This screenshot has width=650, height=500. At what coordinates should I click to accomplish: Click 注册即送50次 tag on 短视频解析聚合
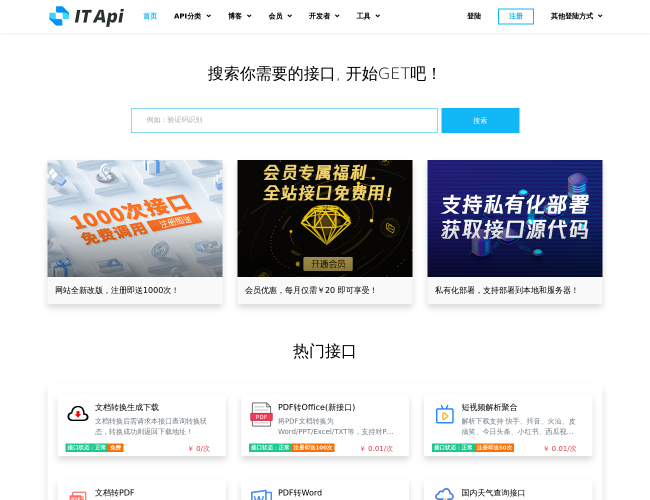click(x=494, y=448)
